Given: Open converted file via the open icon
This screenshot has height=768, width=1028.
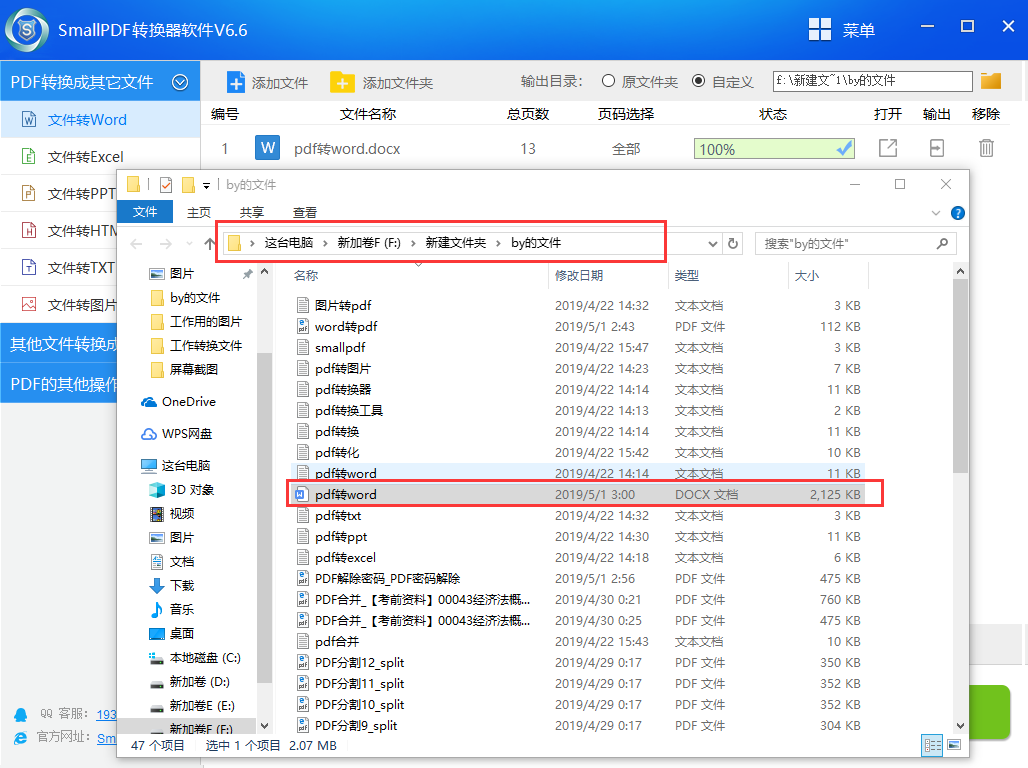Looking at the screenshot, I should (x=888, y=148).
